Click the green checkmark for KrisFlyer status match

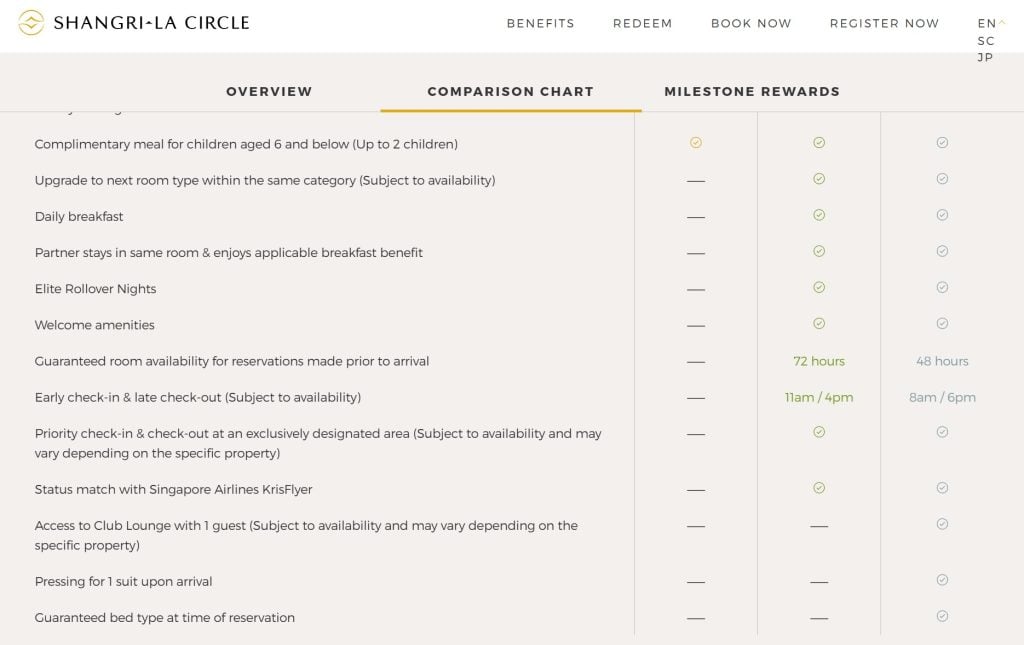pyautogui.click(x=819, y=488)
